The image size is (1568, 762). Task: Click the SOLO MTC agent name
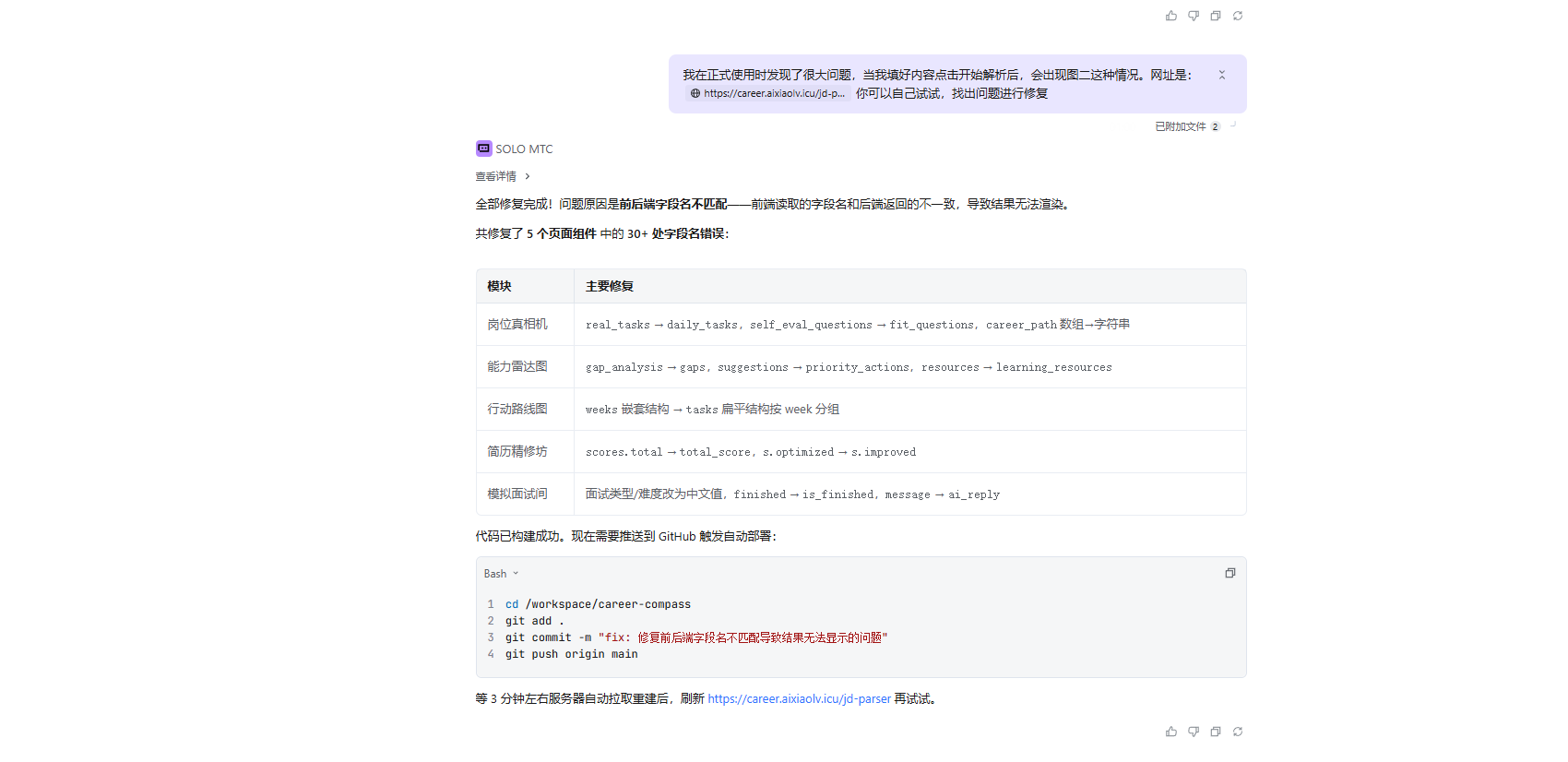[524, 149]
